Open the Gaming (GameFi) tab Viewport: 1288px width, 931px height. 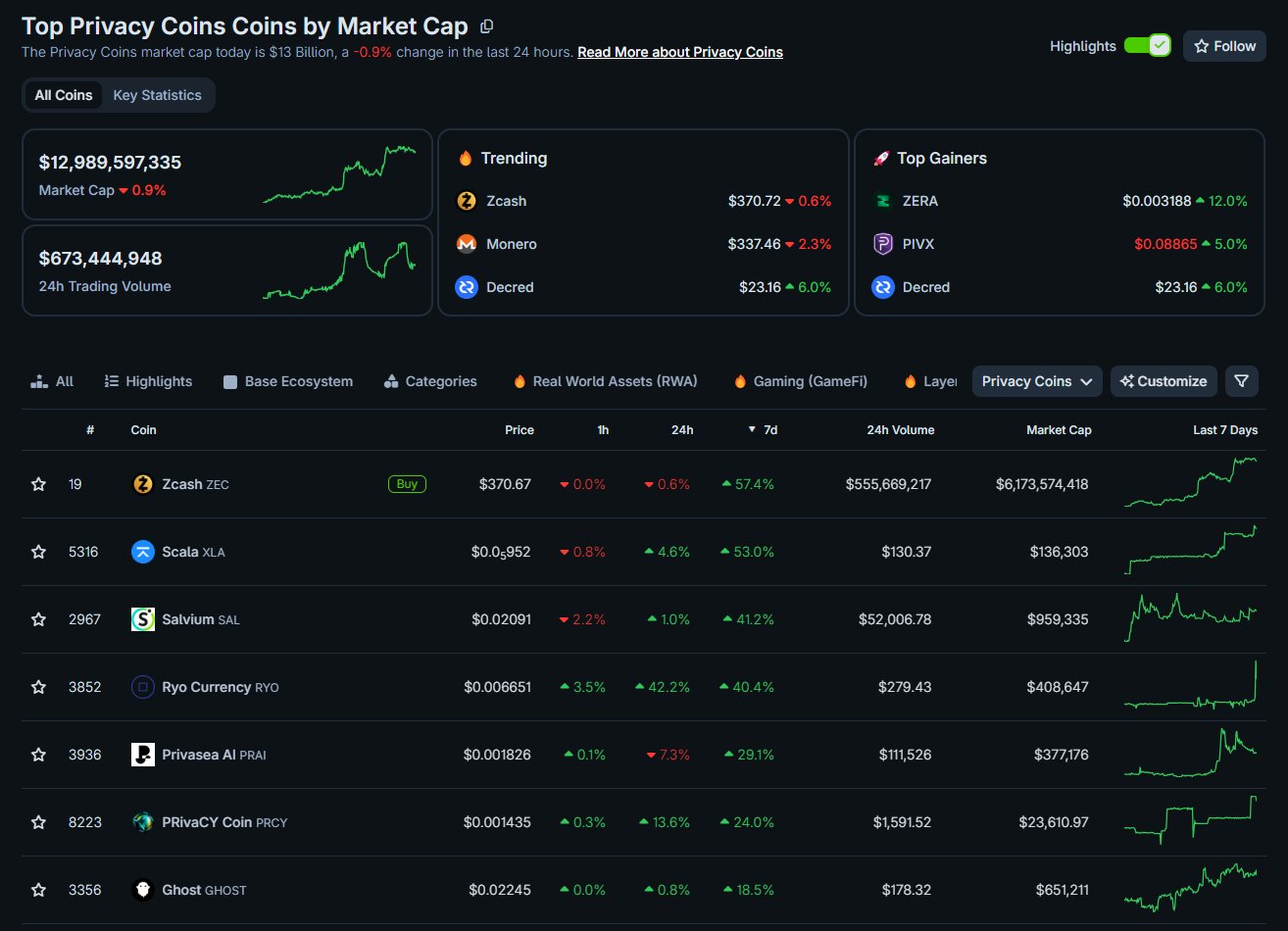[800, 381]
